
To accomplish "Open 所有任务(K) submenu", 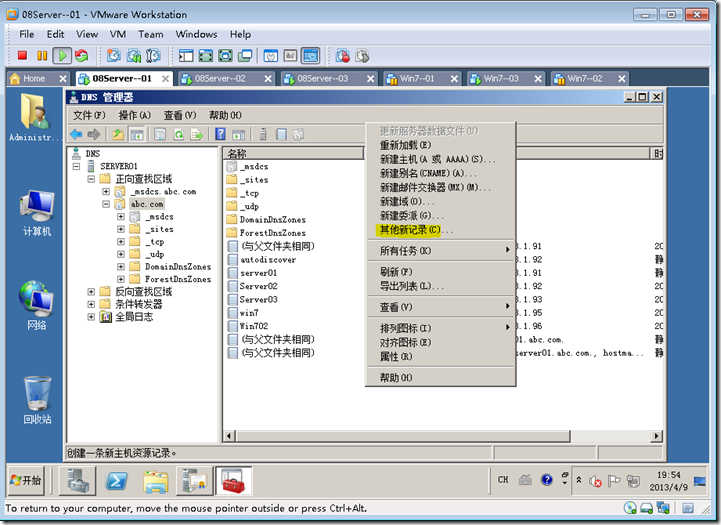I will click(441, 251).
